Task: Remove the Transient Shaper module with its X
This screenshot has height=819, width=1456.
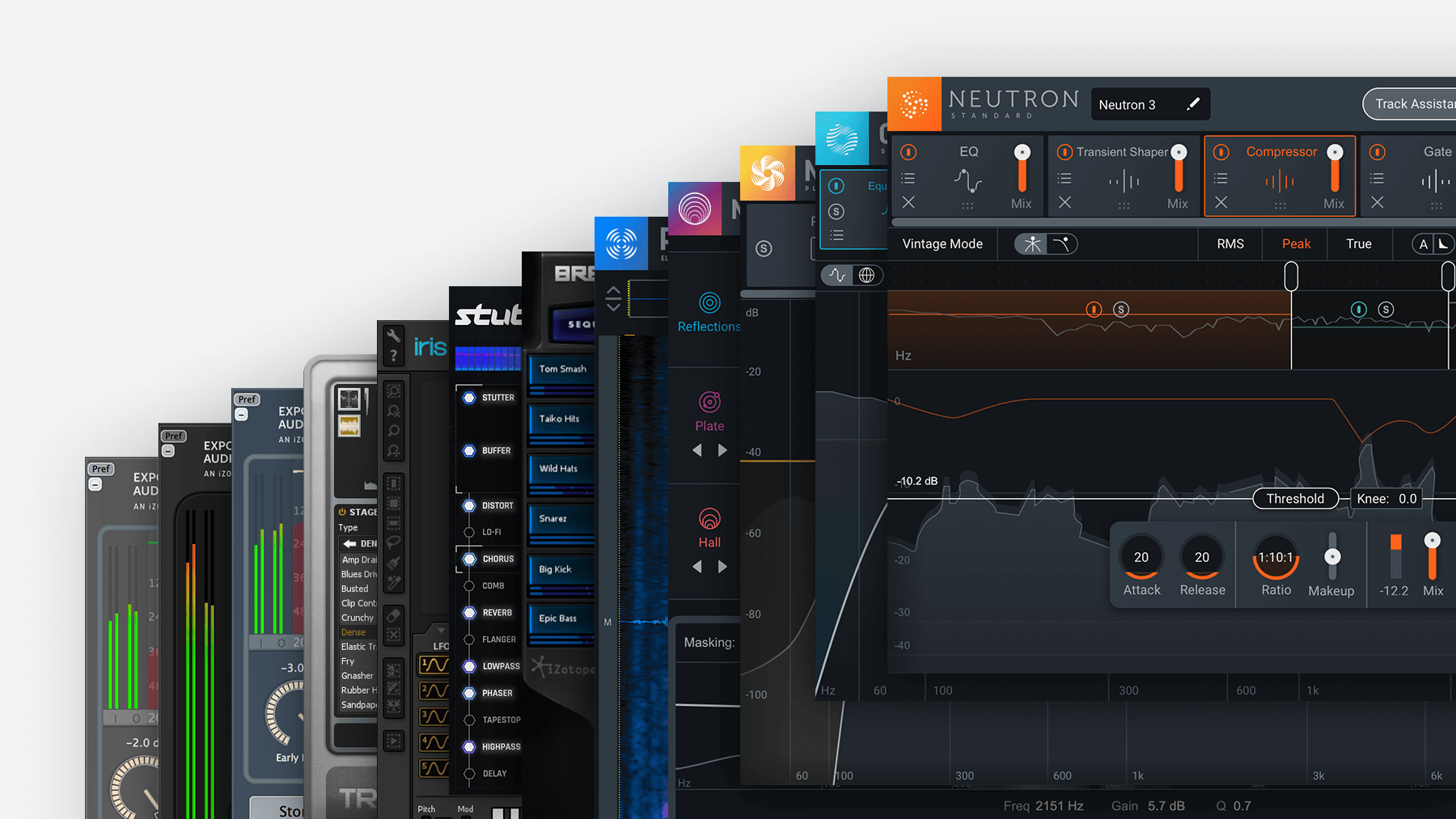Action: coord(1064,202)
